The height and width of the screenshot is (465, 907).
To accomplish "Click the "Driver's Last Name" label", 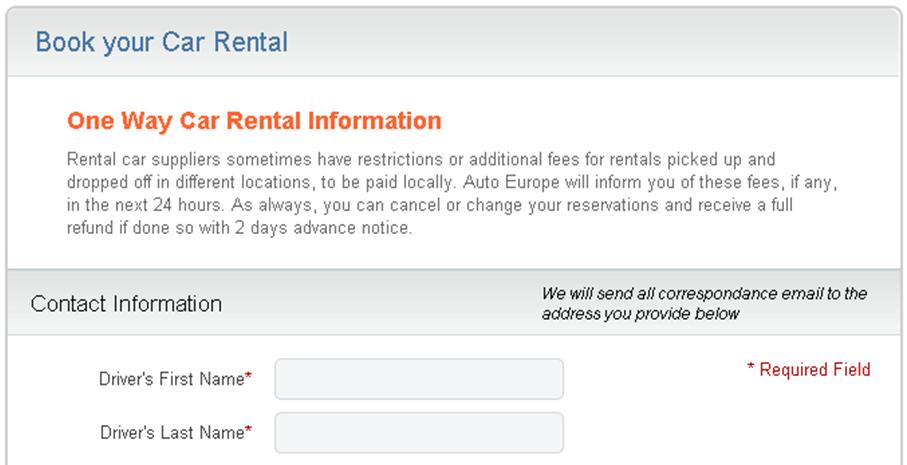I will coord(171,433).
